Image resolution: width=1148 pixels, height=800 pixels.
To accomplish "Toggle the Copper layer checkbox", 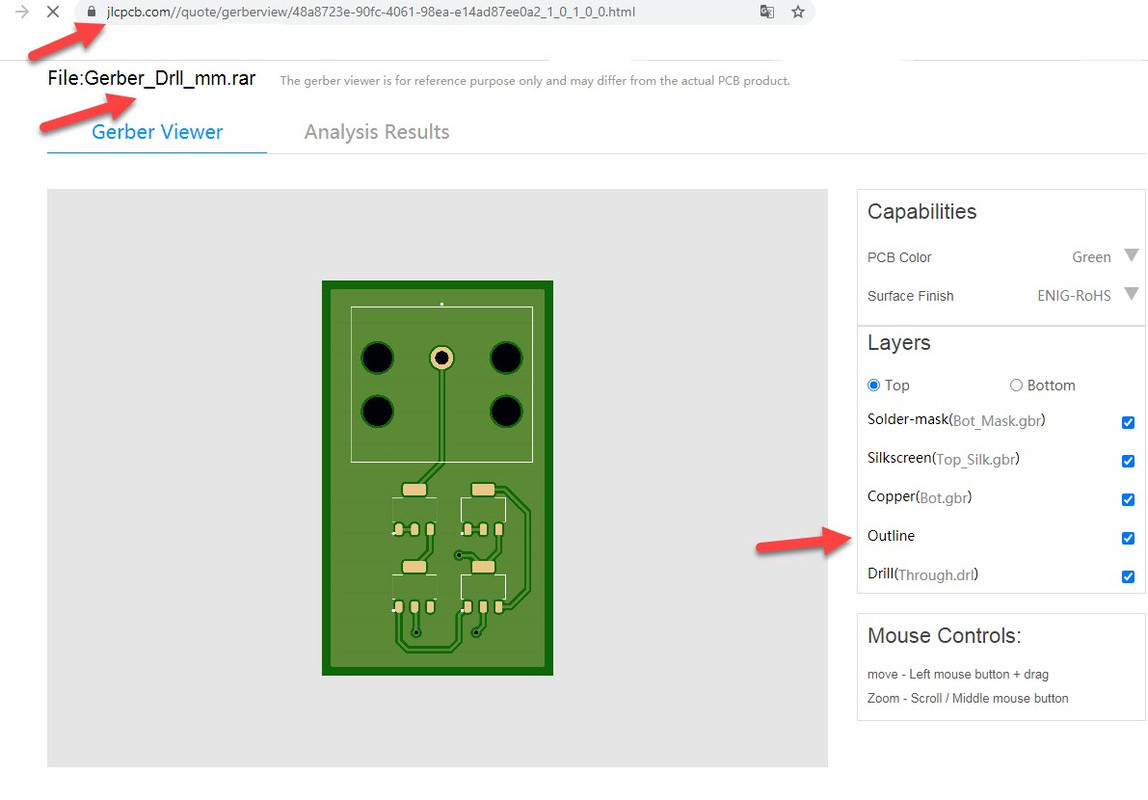I will point(1128,499).
